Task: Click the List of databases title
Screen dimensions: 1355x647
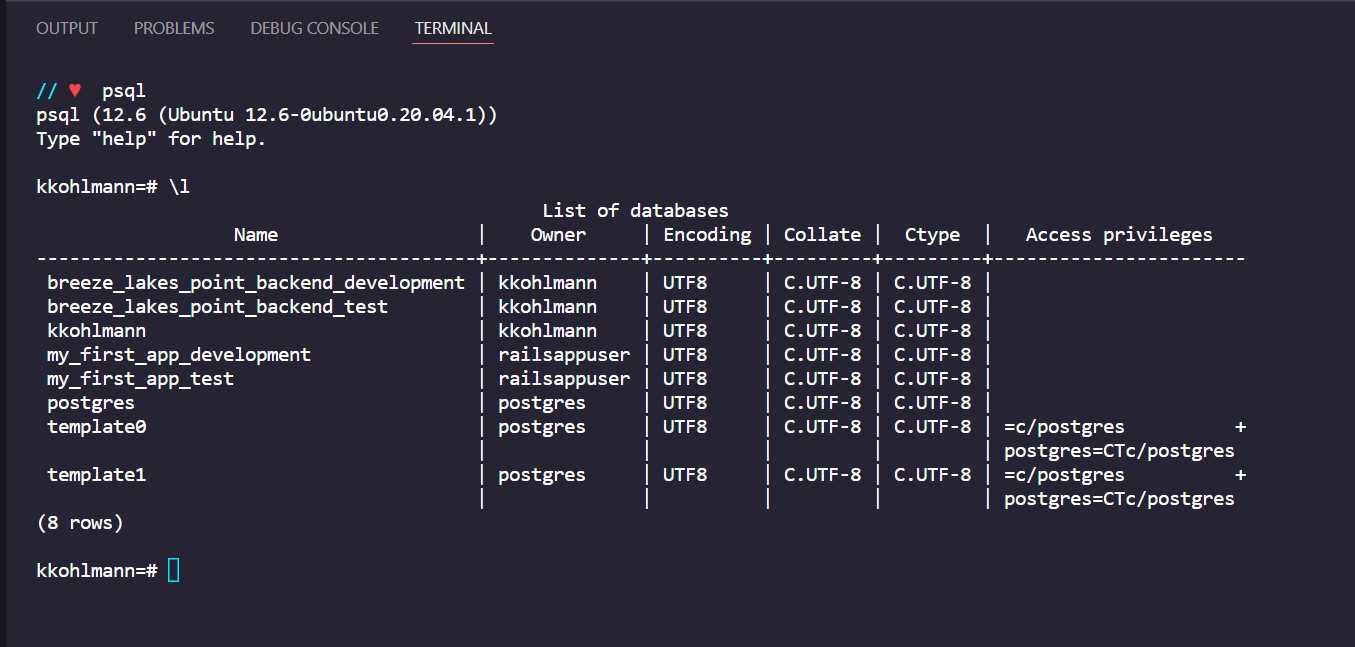Action: [636, 211]
